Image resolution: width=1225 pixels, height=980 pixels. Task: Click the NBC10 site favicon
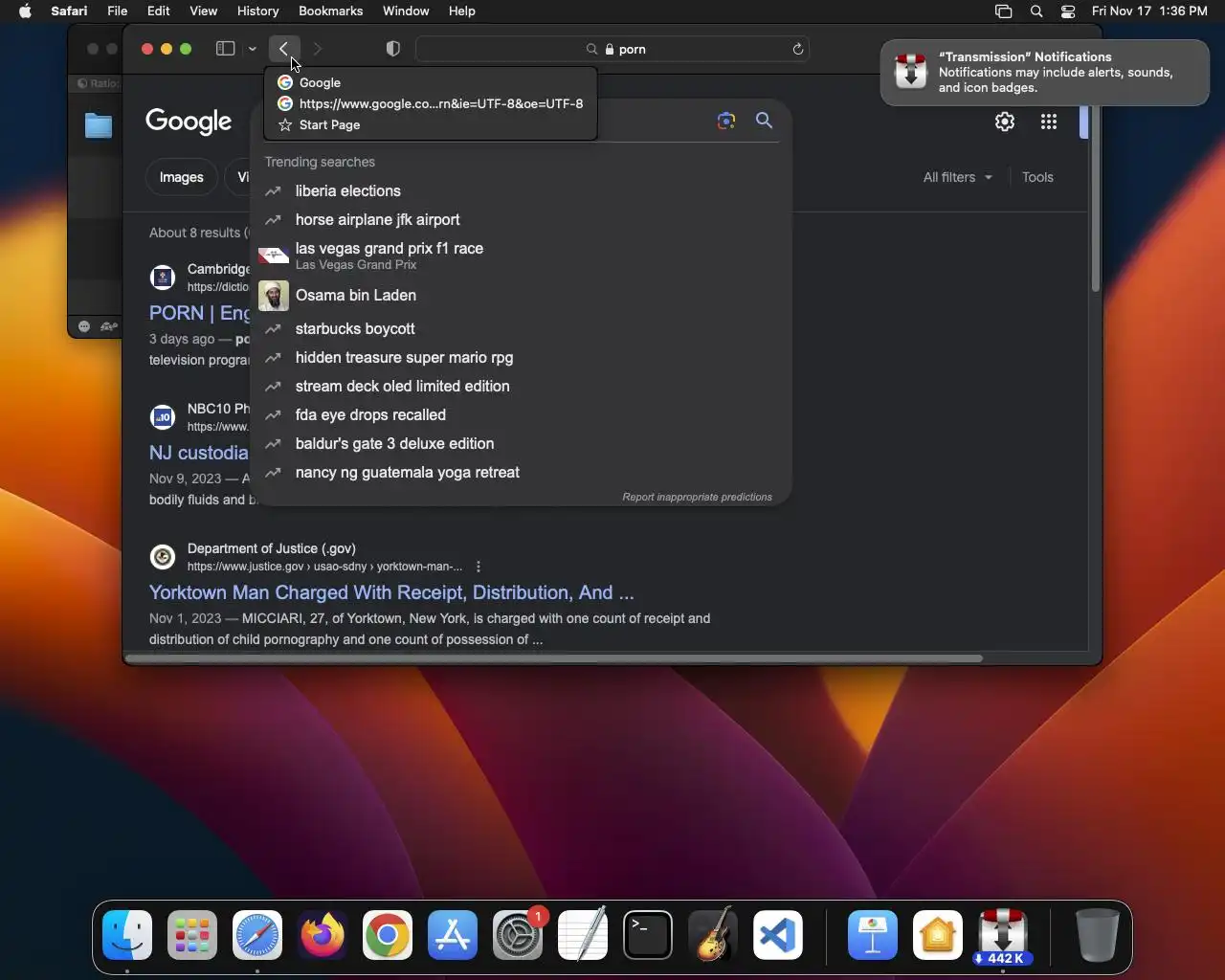[163, 417]
